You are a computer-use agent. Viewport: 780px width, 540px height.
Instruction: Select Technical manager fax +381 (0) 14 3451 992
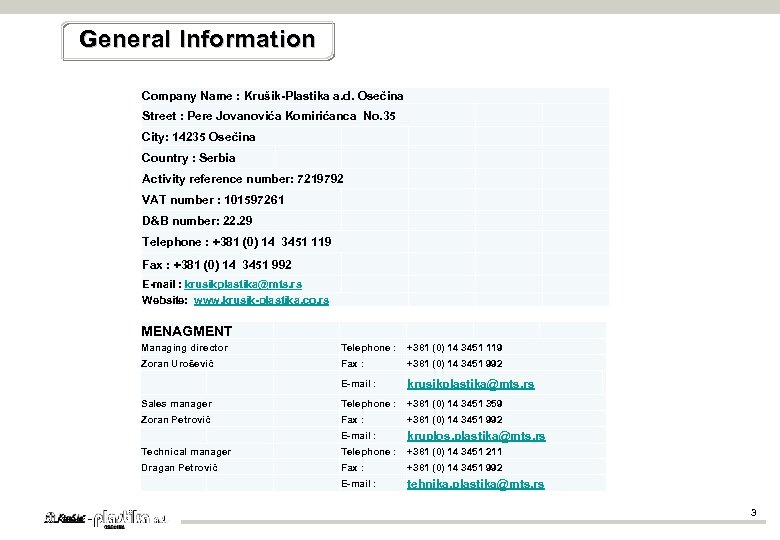click(x=454, y=468)
